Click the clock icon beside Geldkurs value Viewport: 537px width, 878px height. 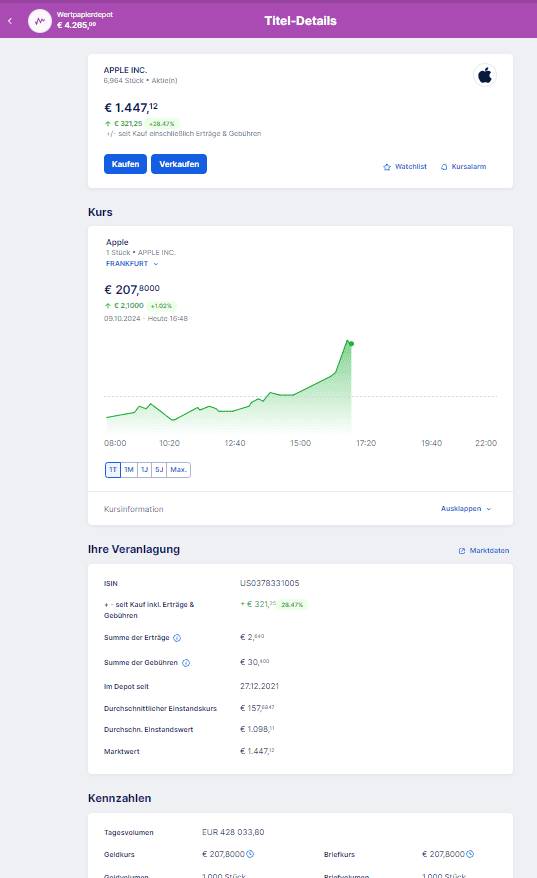click(x=250, y=854)
